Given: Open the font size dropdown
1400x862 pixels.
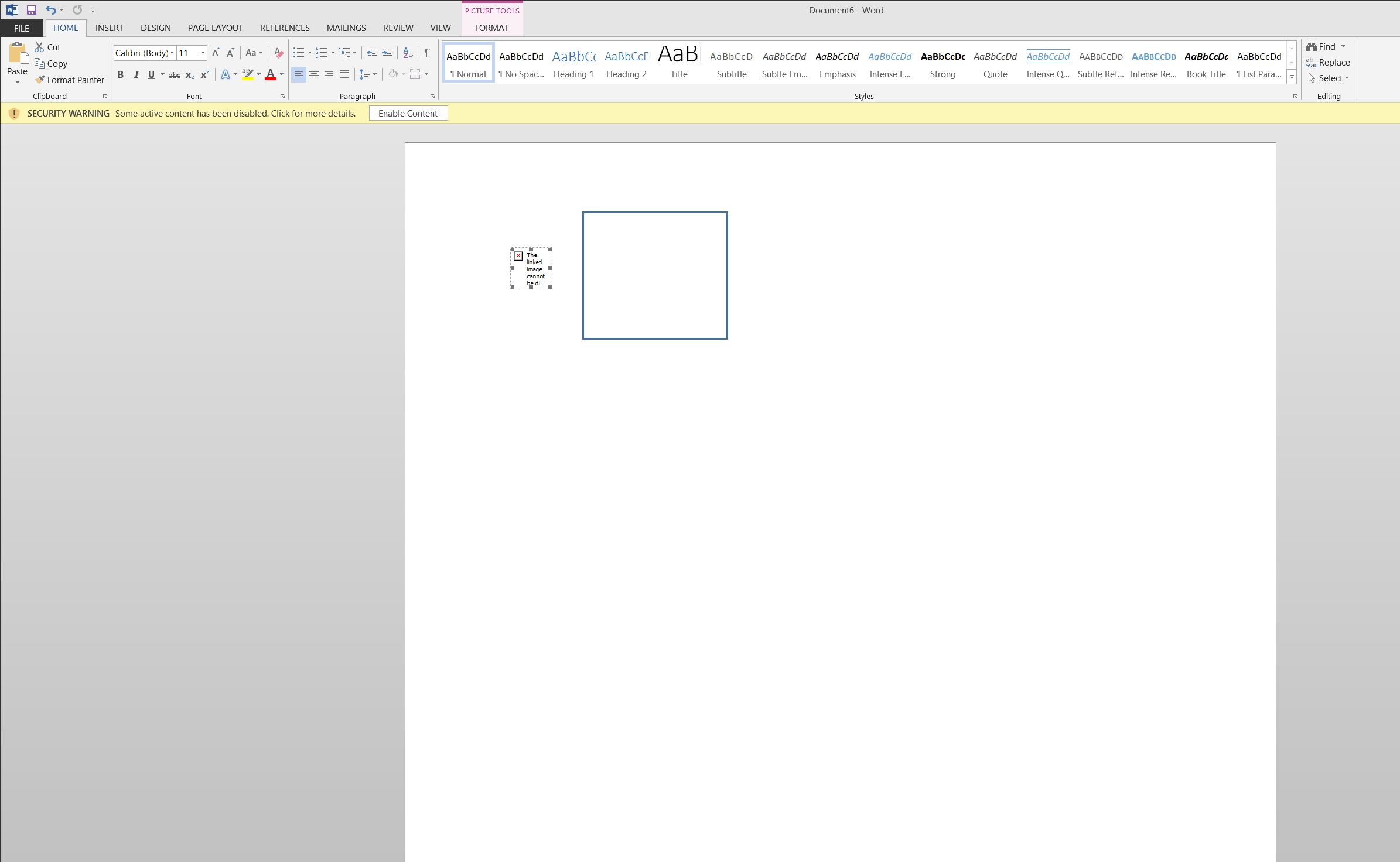Looking at the screenshot, I should (x=203, y=53).
